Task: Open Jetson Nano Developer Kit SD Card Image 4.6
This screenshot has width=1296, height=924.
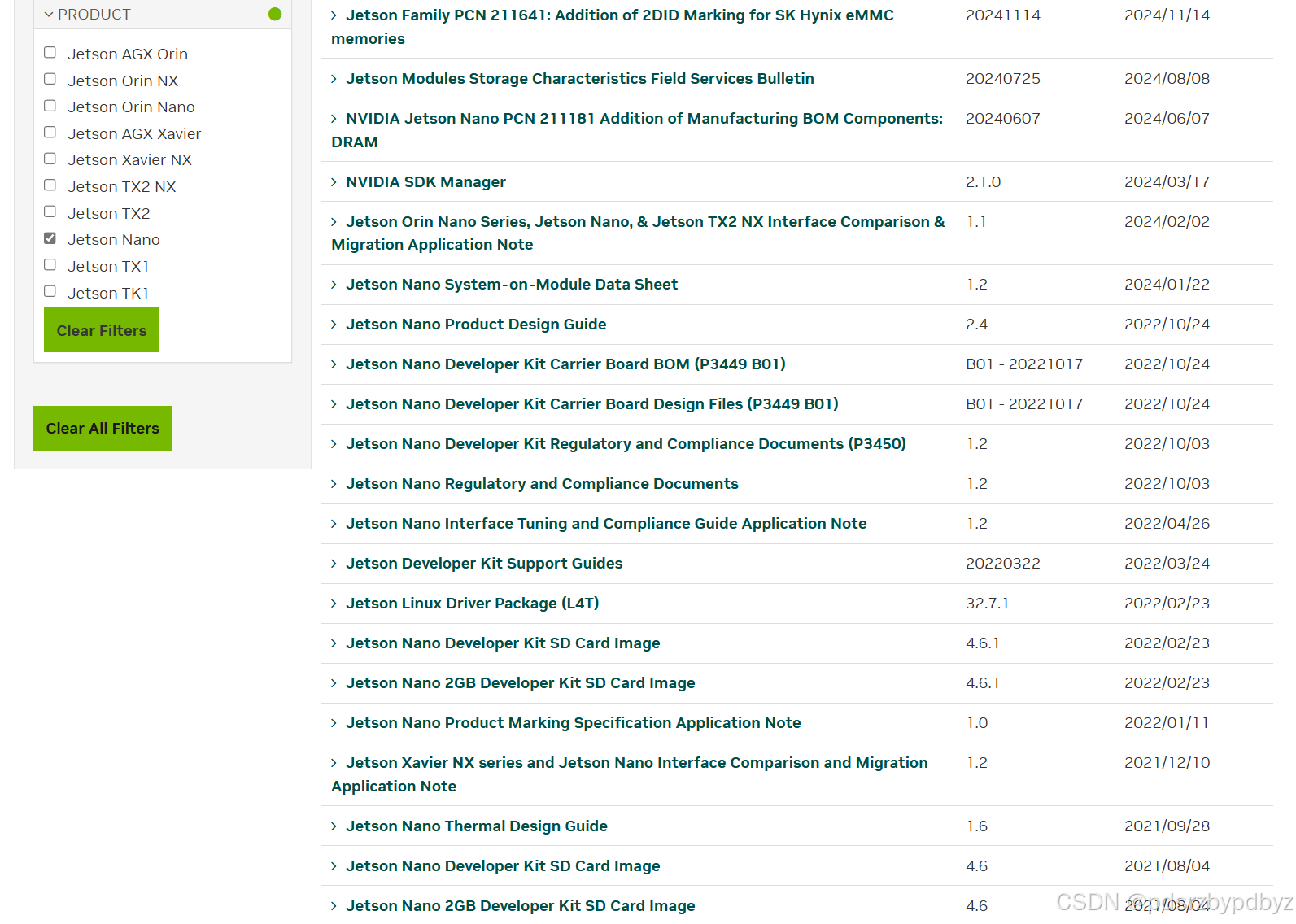Action: 503,865
